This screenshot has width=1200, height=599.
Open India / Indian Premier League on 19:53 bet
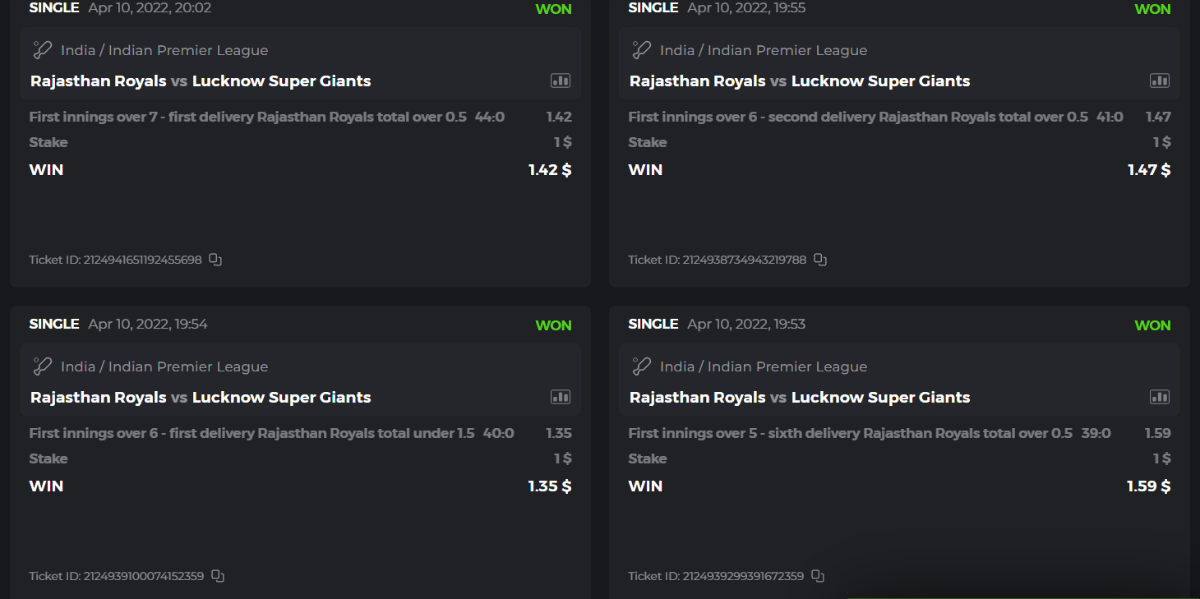763,366
